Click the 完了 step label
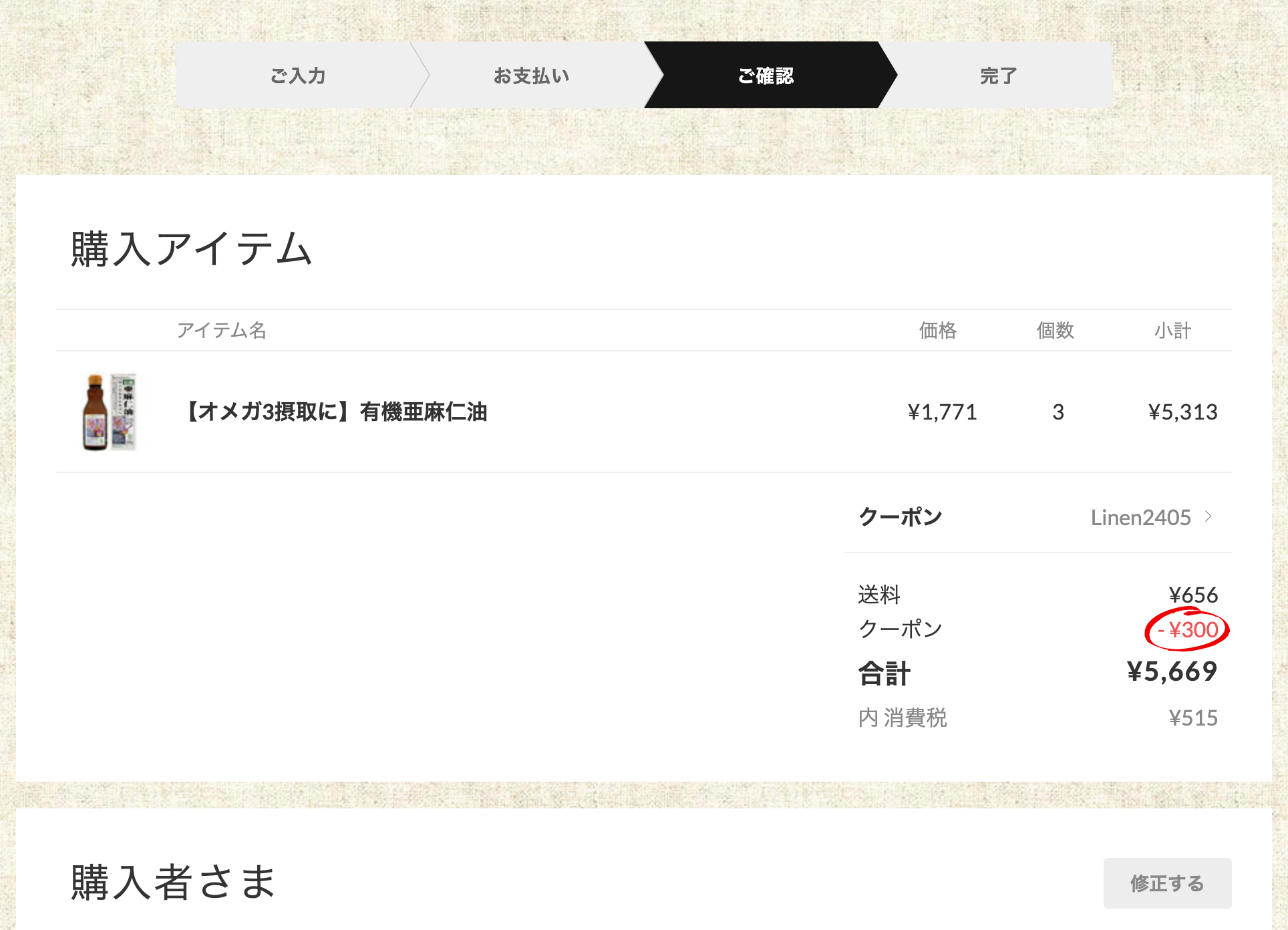Screen dimensions: 1288x930 click(x=998, y=75)
